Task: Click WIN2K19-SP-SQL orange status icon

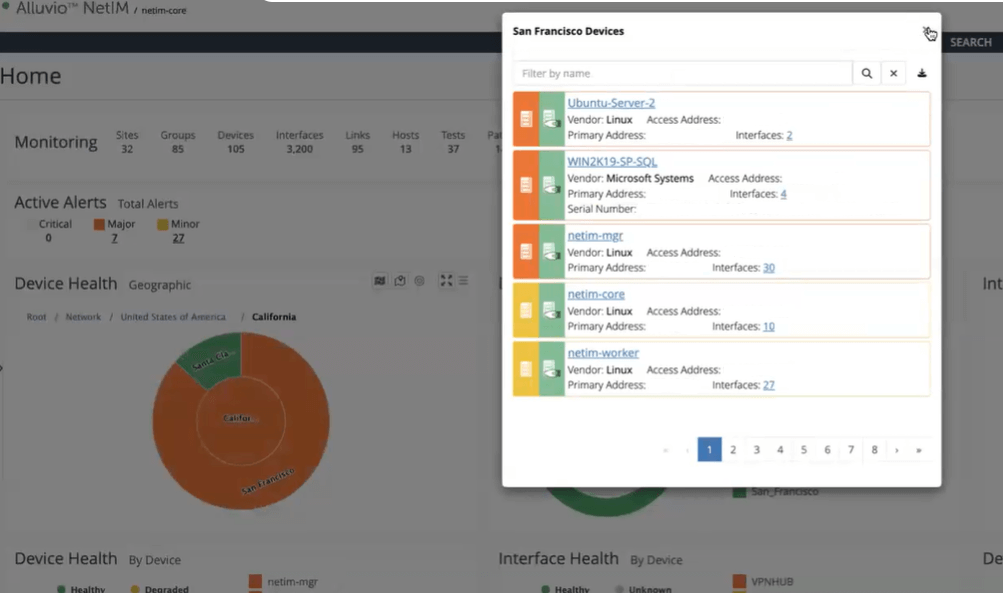Action: (526, 185)
